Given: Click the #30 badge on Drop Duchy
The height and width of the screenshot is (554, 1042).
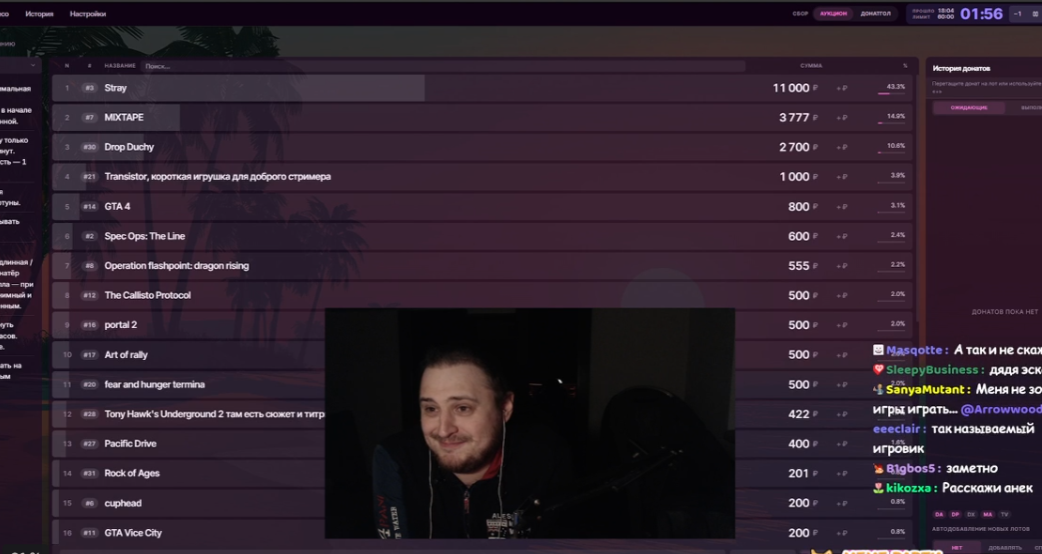Looking at the screenshot, I should coord(89,147).
